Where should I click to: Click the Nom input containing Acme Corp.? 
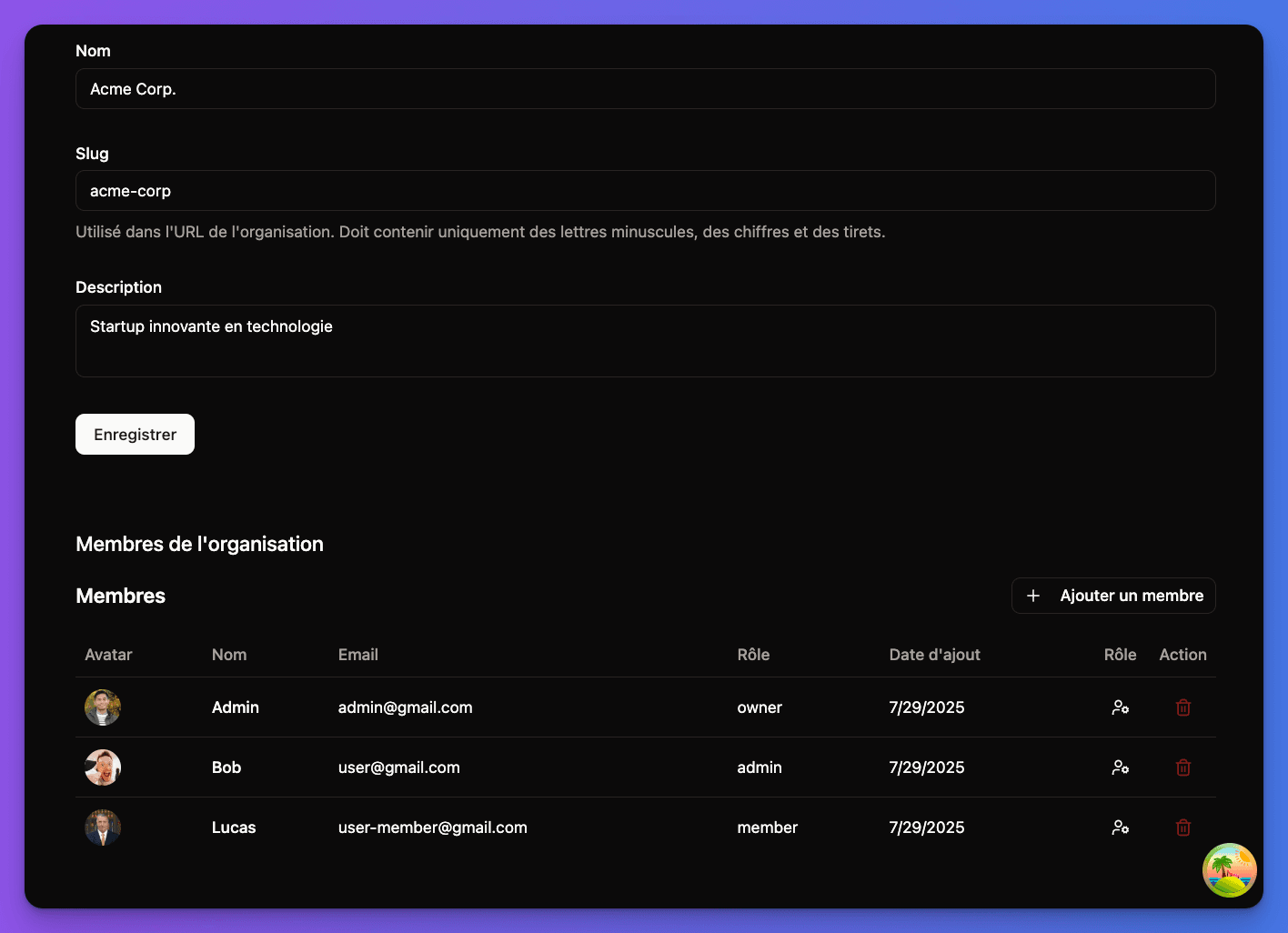click(646, 88)
